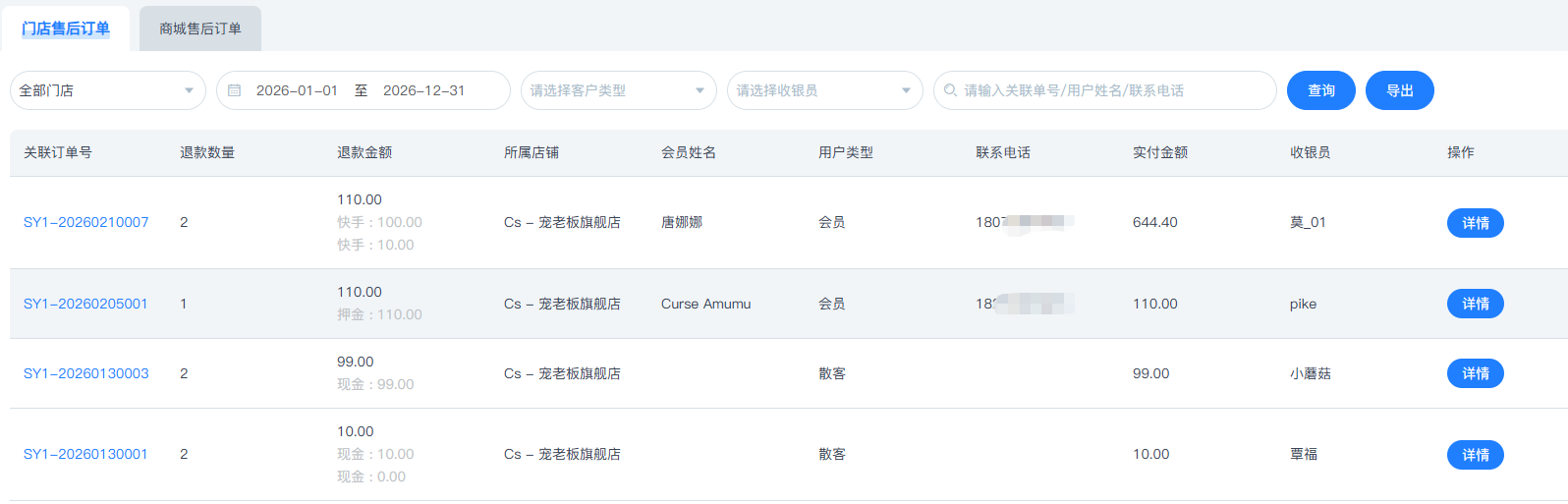The height and width of the screenshot is (504, 1568).
Task: View 详情 for order SY1-20260130001
Action: [x=1475, y=455]
